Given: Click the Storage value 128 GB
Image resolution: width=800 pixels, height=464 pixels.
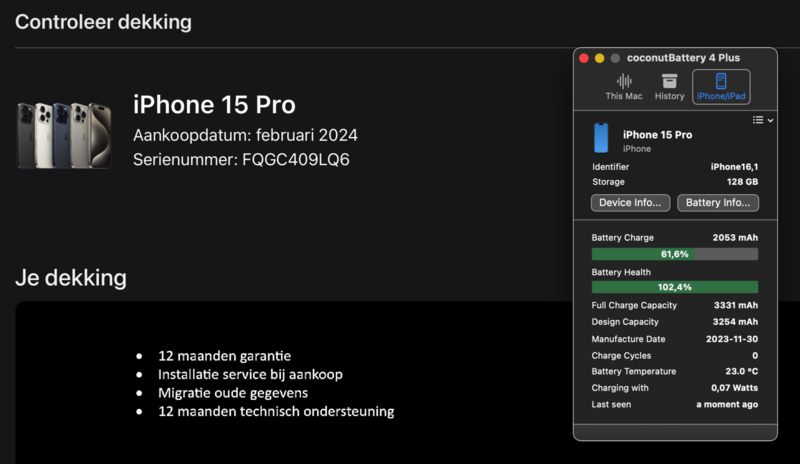Looking at the screenshot, I should (x=742, y=182).
